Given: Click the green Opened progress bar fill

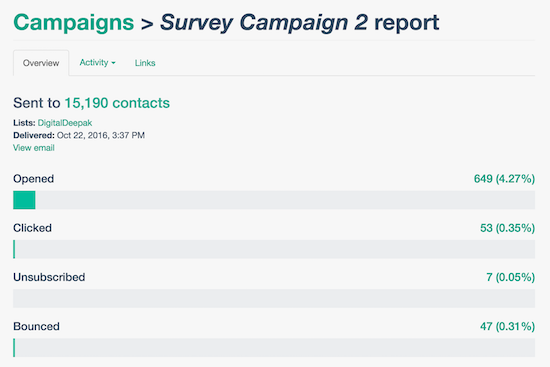Looking at the screenshot, I should pos(24,200).
